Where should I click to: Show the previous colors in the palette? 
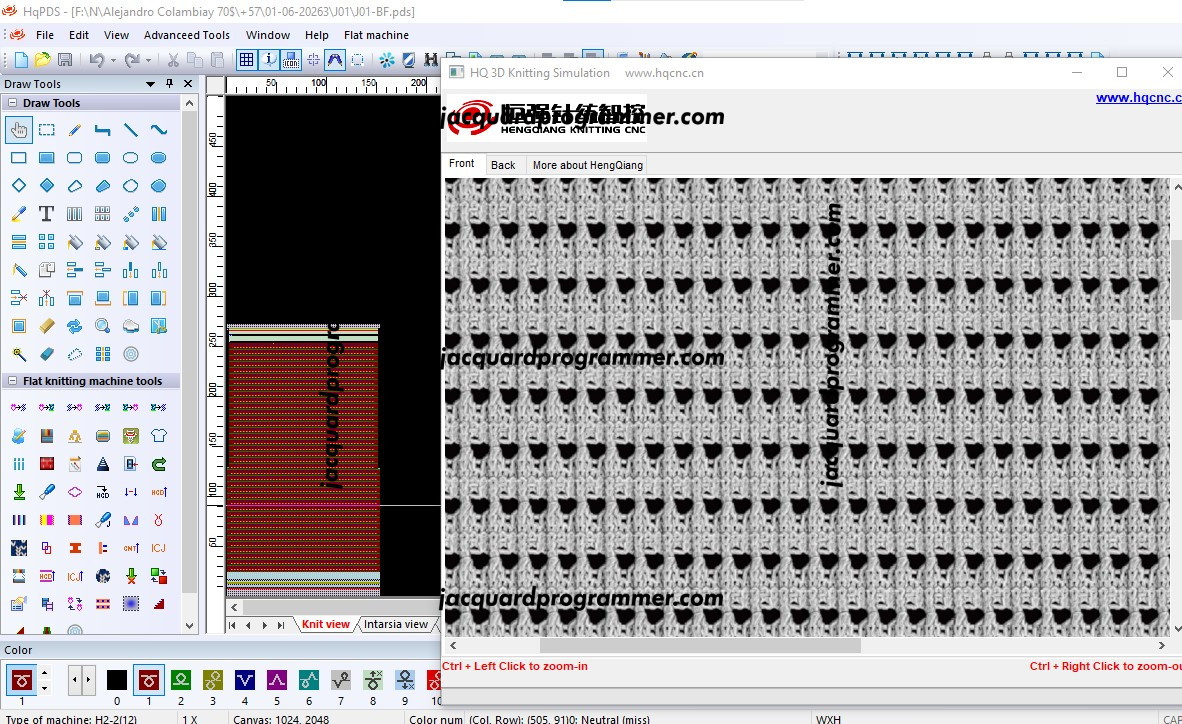coord(75,680)
